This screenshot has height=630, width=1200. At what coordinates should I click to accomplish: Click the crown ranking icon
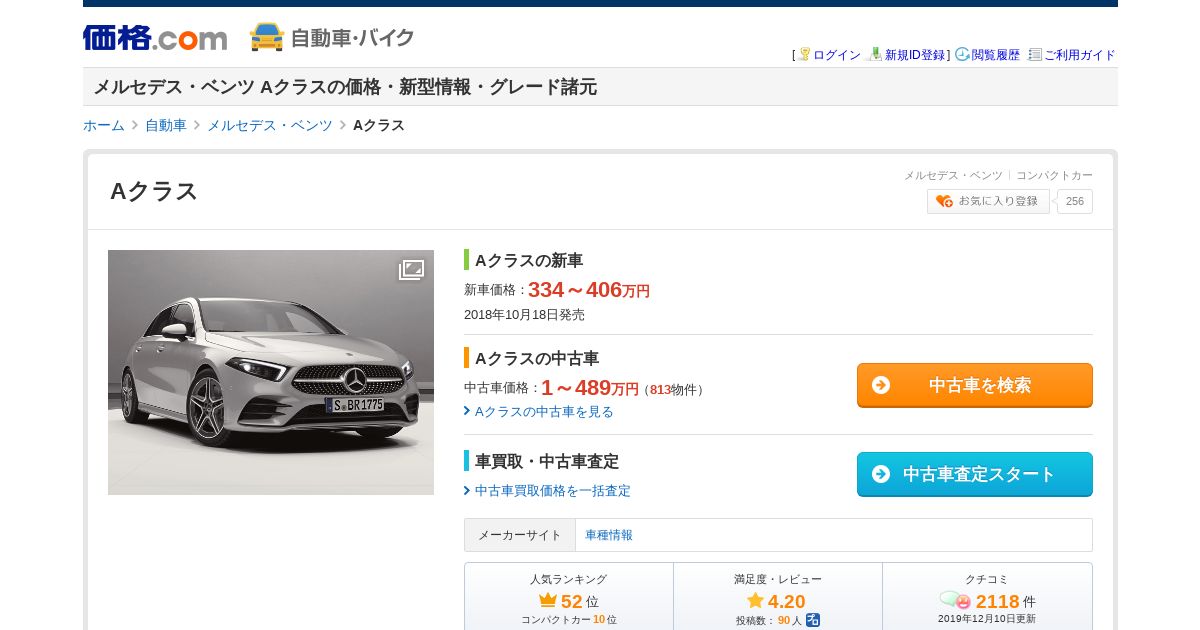tap(547, 601)
